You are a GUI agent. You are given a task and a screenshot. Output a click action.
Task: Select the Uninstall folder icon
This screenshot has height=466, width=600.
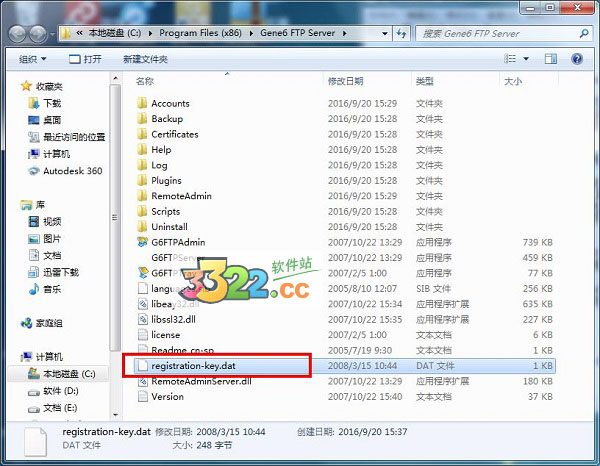(142, 226)
